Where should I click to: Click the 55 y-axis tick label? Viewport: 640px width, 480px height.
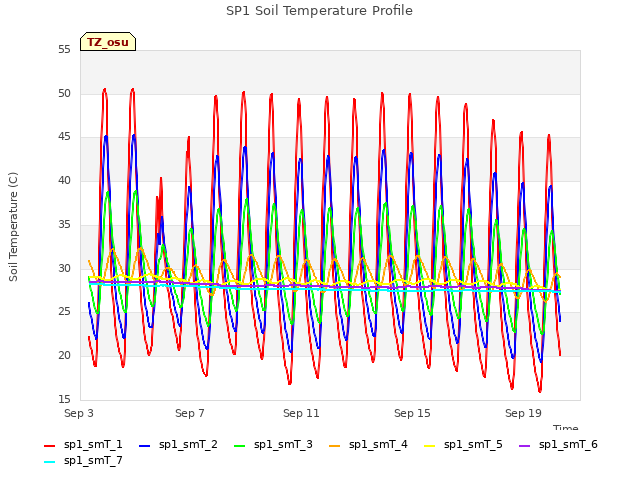(x=64, y=49)
